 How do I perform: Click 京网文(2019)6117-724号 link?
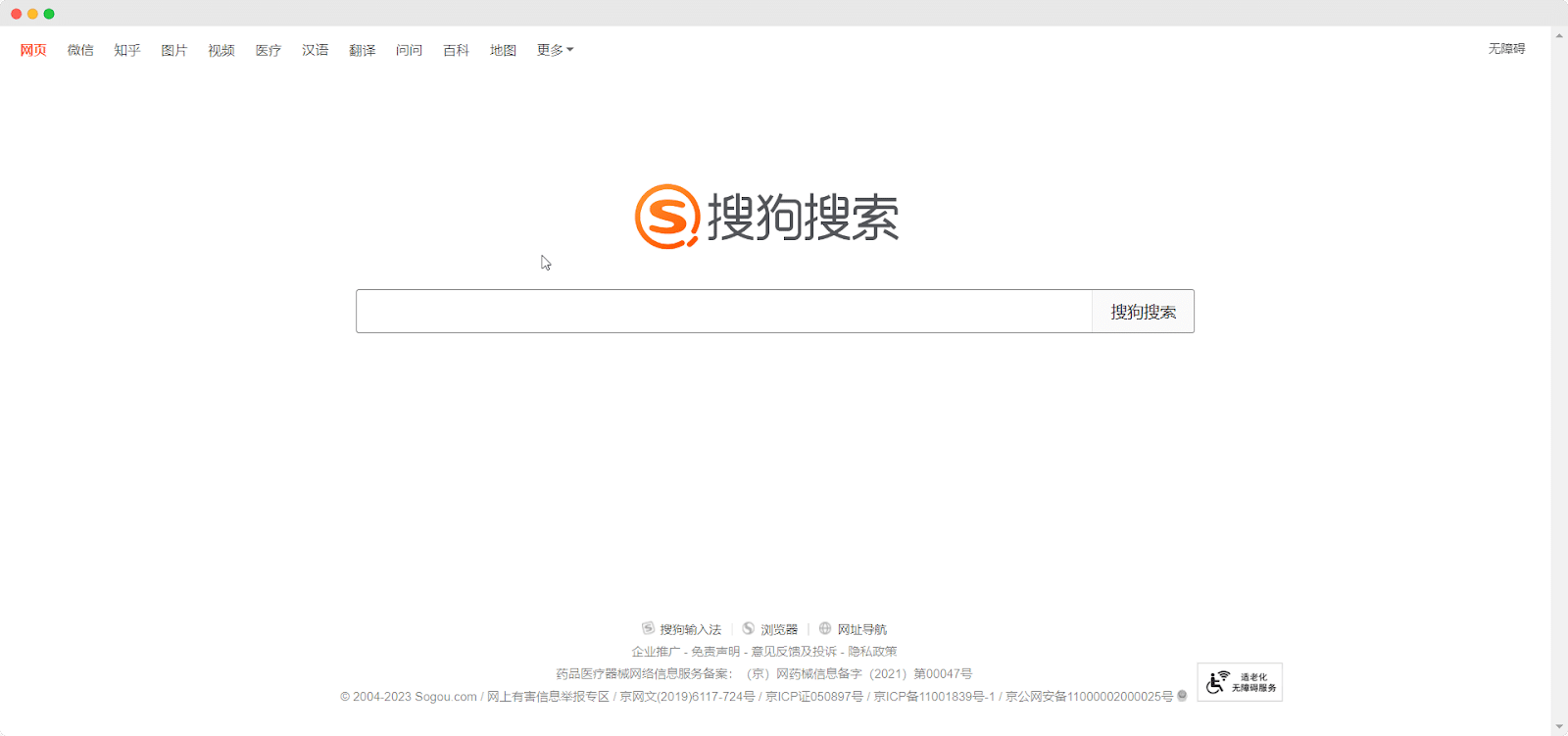point(687,697)
